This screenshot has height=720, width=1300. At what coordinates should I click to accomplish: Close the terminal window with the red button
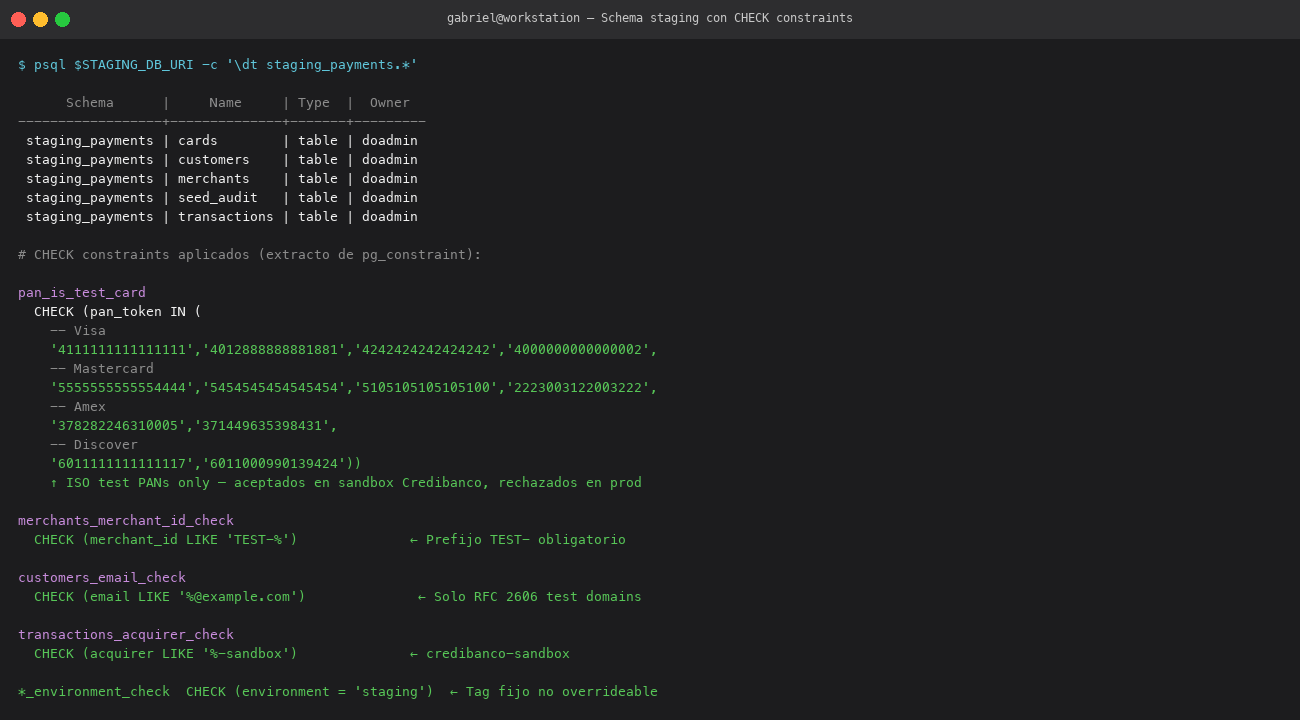click(18, 19)
